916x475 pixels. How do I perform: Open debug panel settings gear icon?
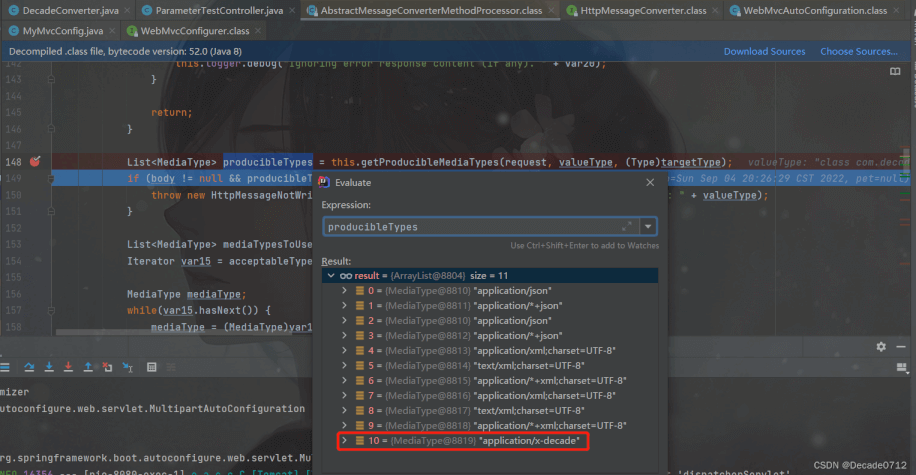coord(881,346)
